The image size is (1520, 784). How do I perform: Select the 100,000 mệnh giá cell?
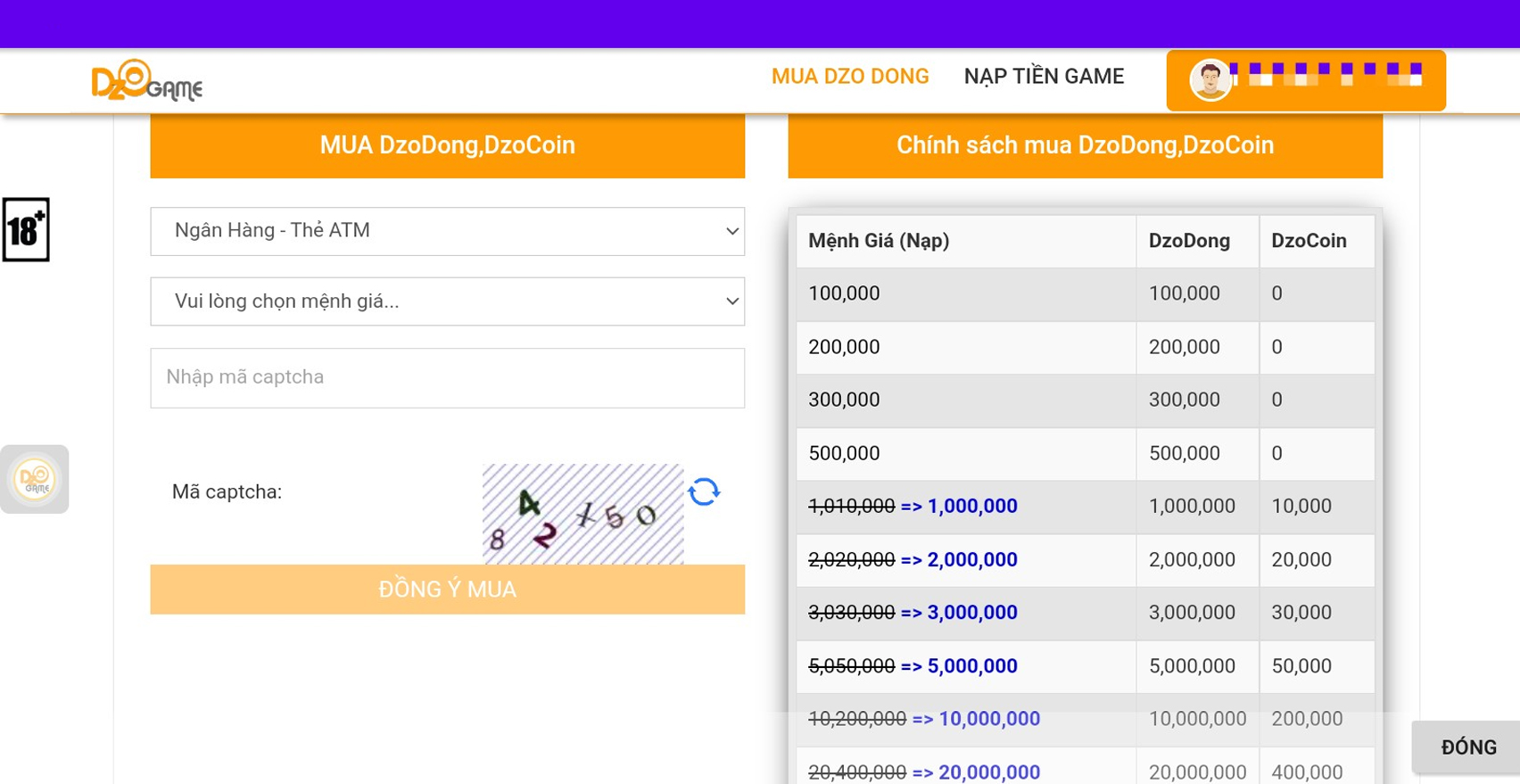click(x=966, y=294)
